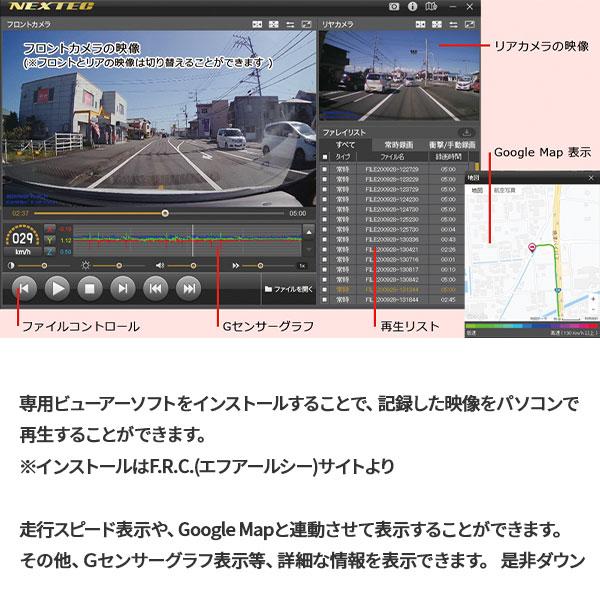The width and height of the screenshot is (600, 600).
Task: Toggle the Y axis G-sensor line
Action: [50, 240]
